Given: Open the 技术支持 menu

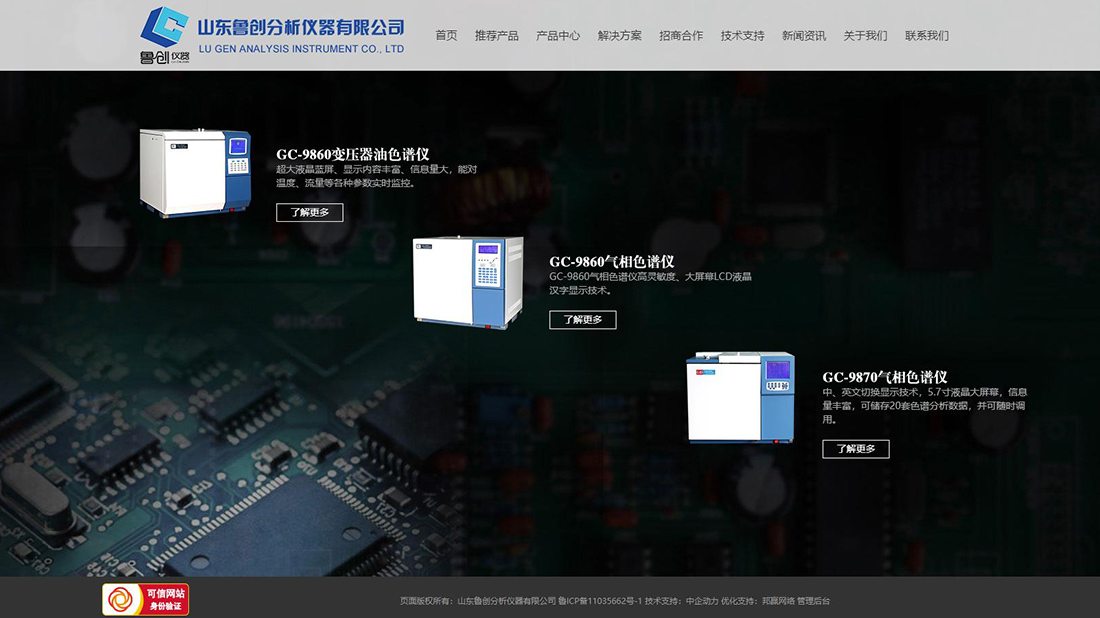Looking at the screenshot, I should coord(740,35).
